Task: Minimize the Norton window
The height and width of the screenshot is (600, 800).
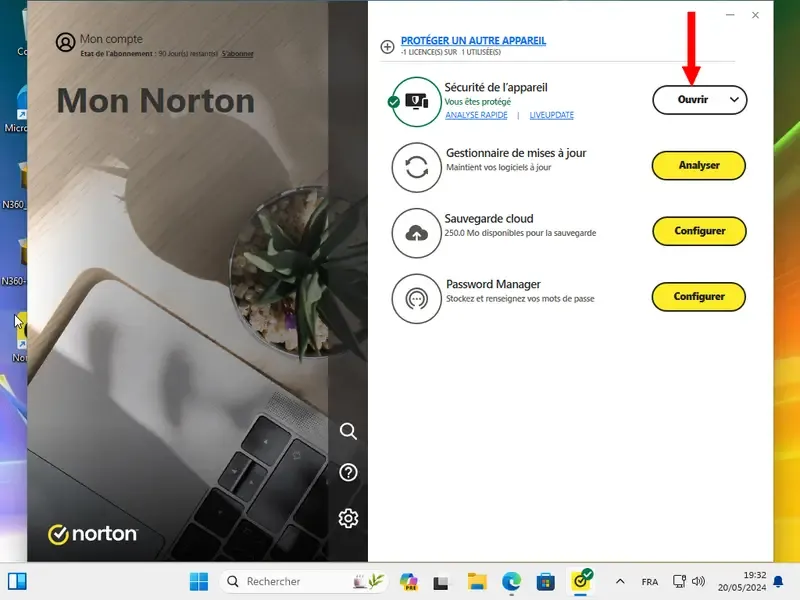Action: (730, 15)
